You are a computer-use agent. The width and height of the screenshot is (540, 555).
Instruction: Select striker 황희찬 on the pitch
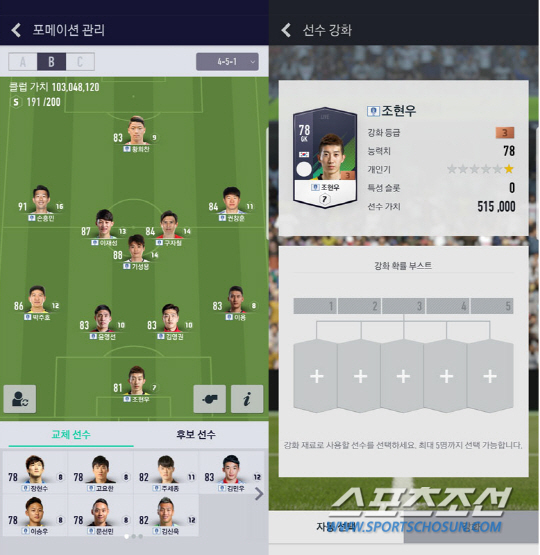136,135
